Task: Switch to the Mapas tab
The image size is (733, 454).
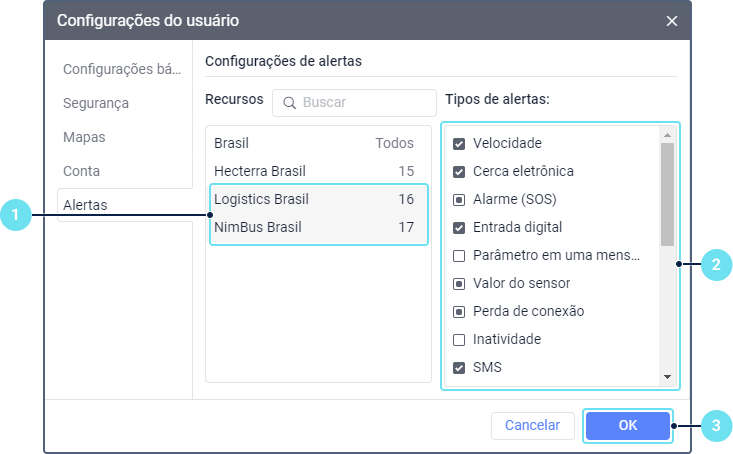Action: pyautogui.click(x=84, y=137)
